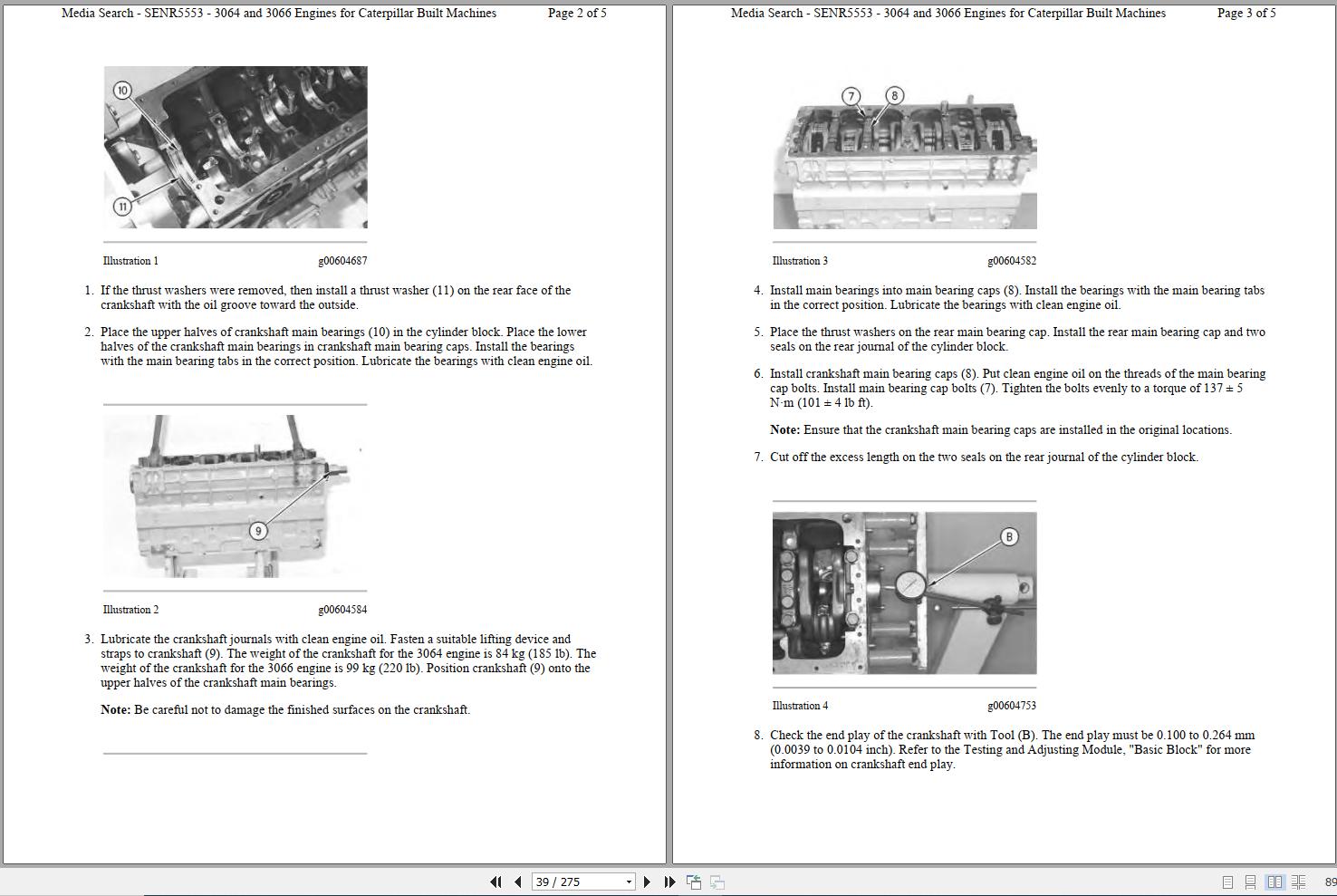Click the g00604687 illustration reference text
The width and height of the screenshot is (1337, 896).
click(344, 260)
